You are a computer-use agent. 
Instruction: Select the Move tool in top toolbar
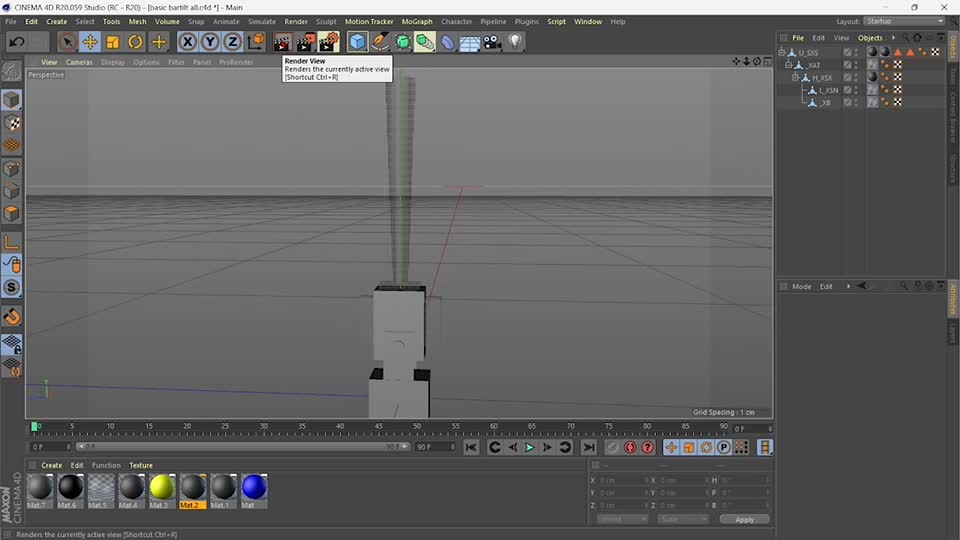coord(90,42)
